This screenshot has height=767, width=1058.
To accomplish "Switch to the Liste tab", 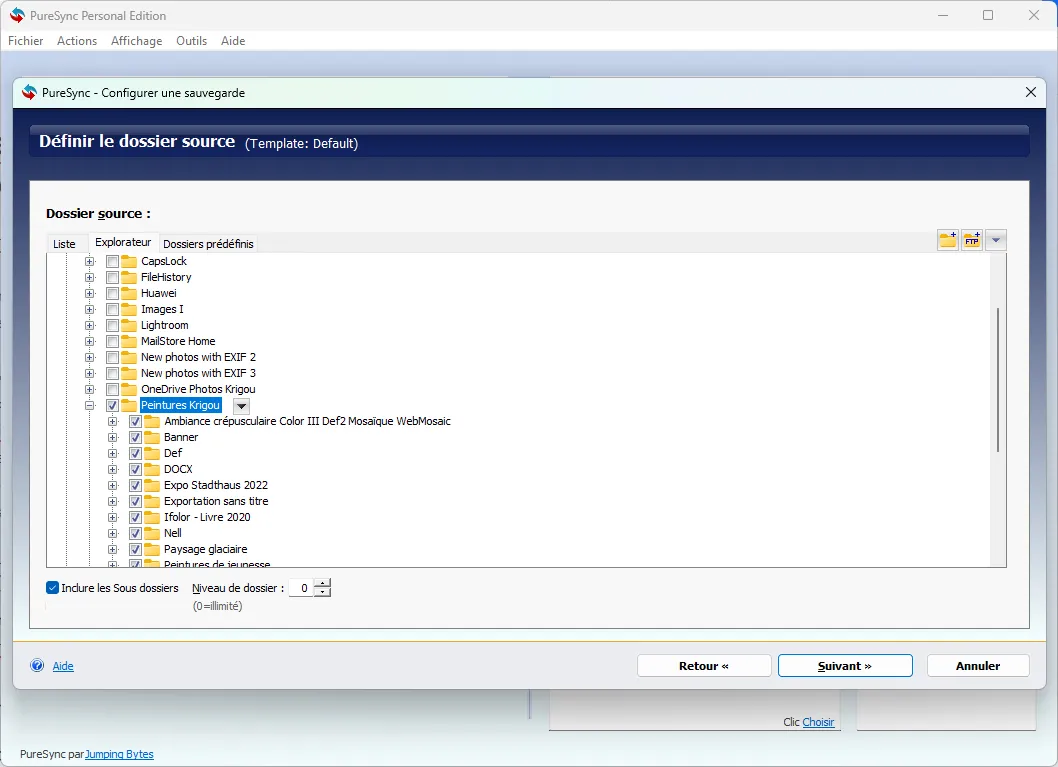I will pos(64,244).
